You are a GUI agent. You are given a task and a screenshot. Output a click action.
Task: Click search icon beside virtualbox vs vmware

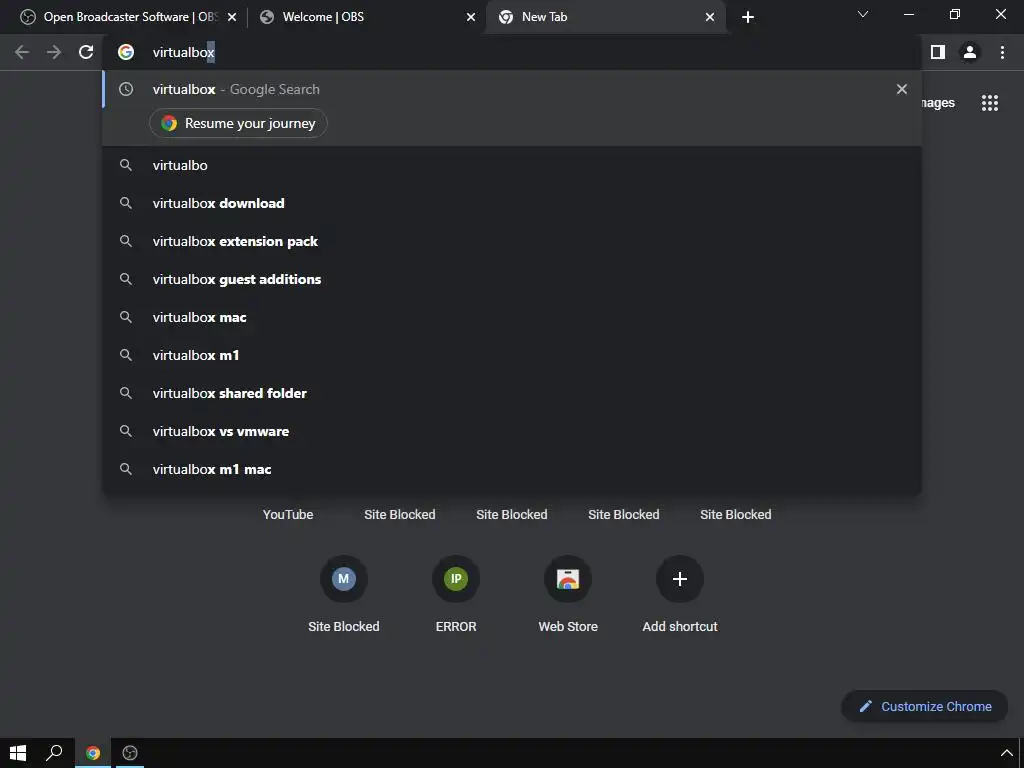[x=126, y=431]
